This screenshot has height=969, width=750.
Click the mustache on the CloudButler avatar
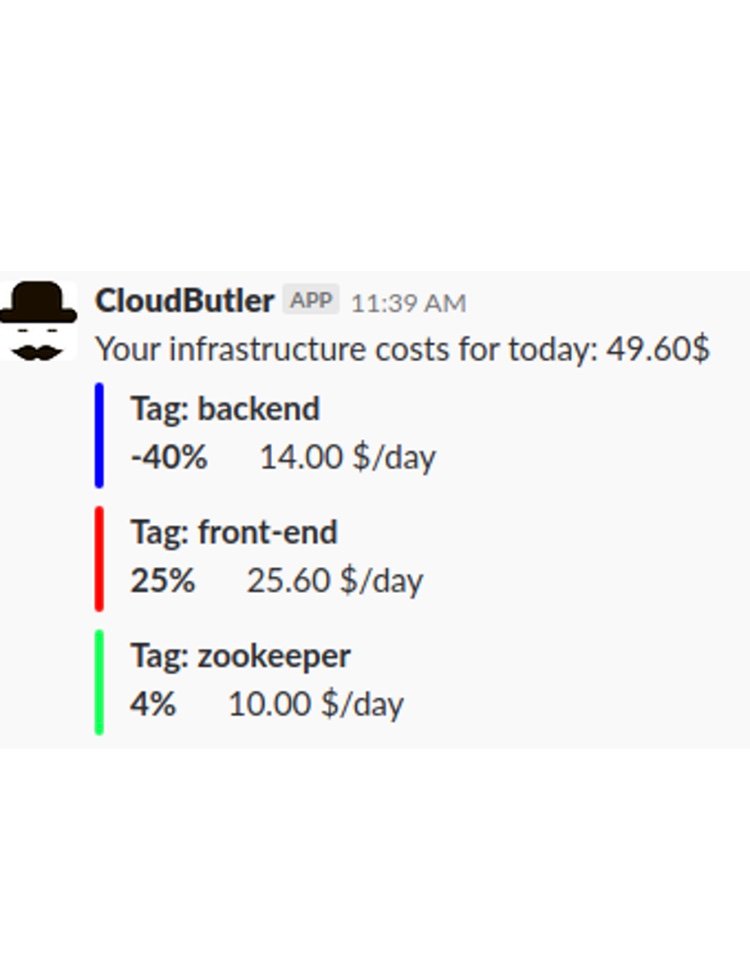pos(37,353)
